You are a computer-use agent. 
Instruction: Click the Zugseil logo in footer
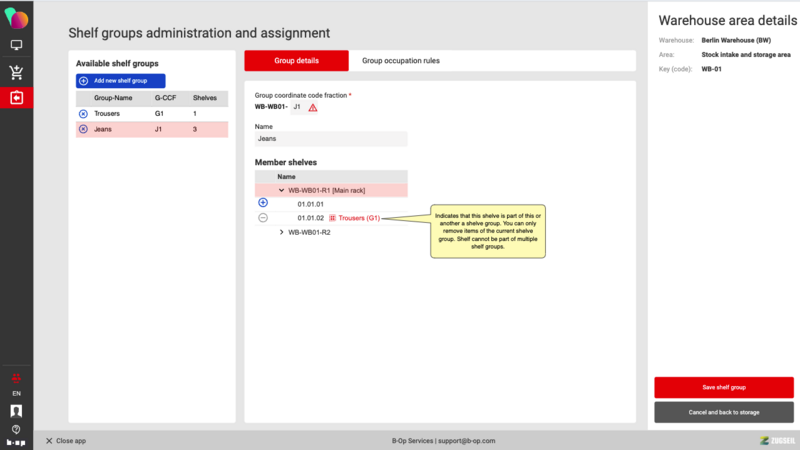coord(778,440)
